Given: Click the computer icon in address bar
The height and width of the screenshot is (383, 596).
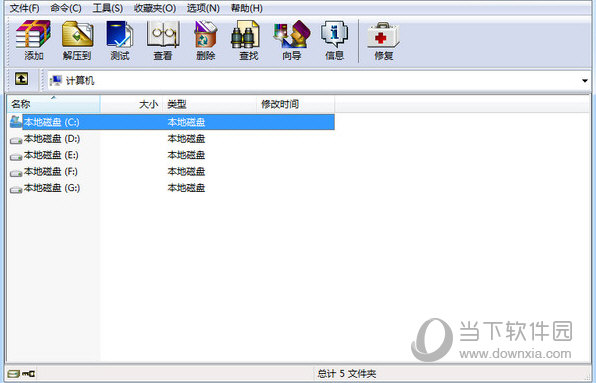Looking at the screenshot, I should click(55, 80).
